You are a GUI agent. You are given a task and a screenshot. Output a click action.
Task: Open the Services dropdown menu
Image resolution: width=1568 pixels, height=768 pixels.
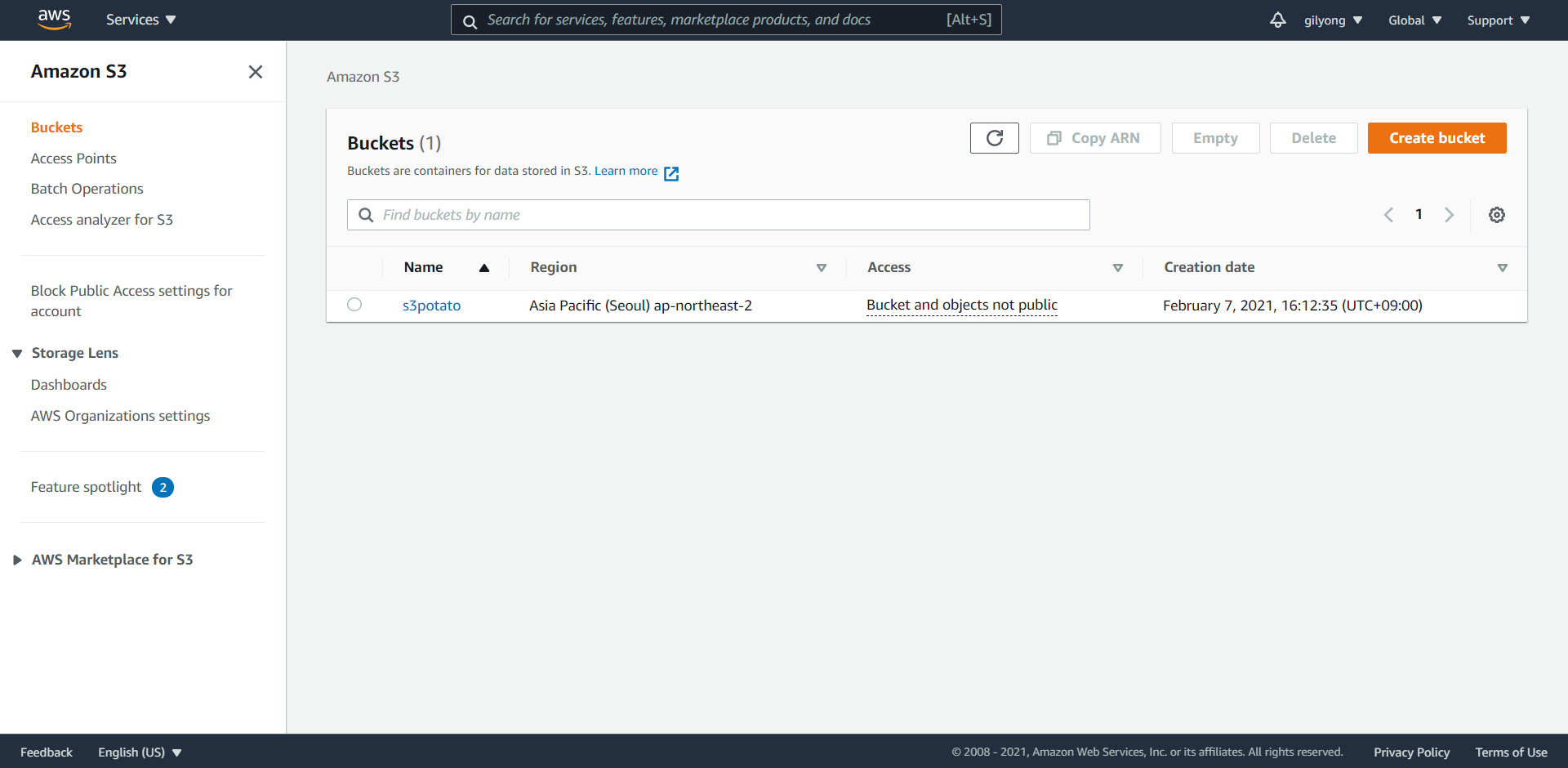click(x=140, y=20)
